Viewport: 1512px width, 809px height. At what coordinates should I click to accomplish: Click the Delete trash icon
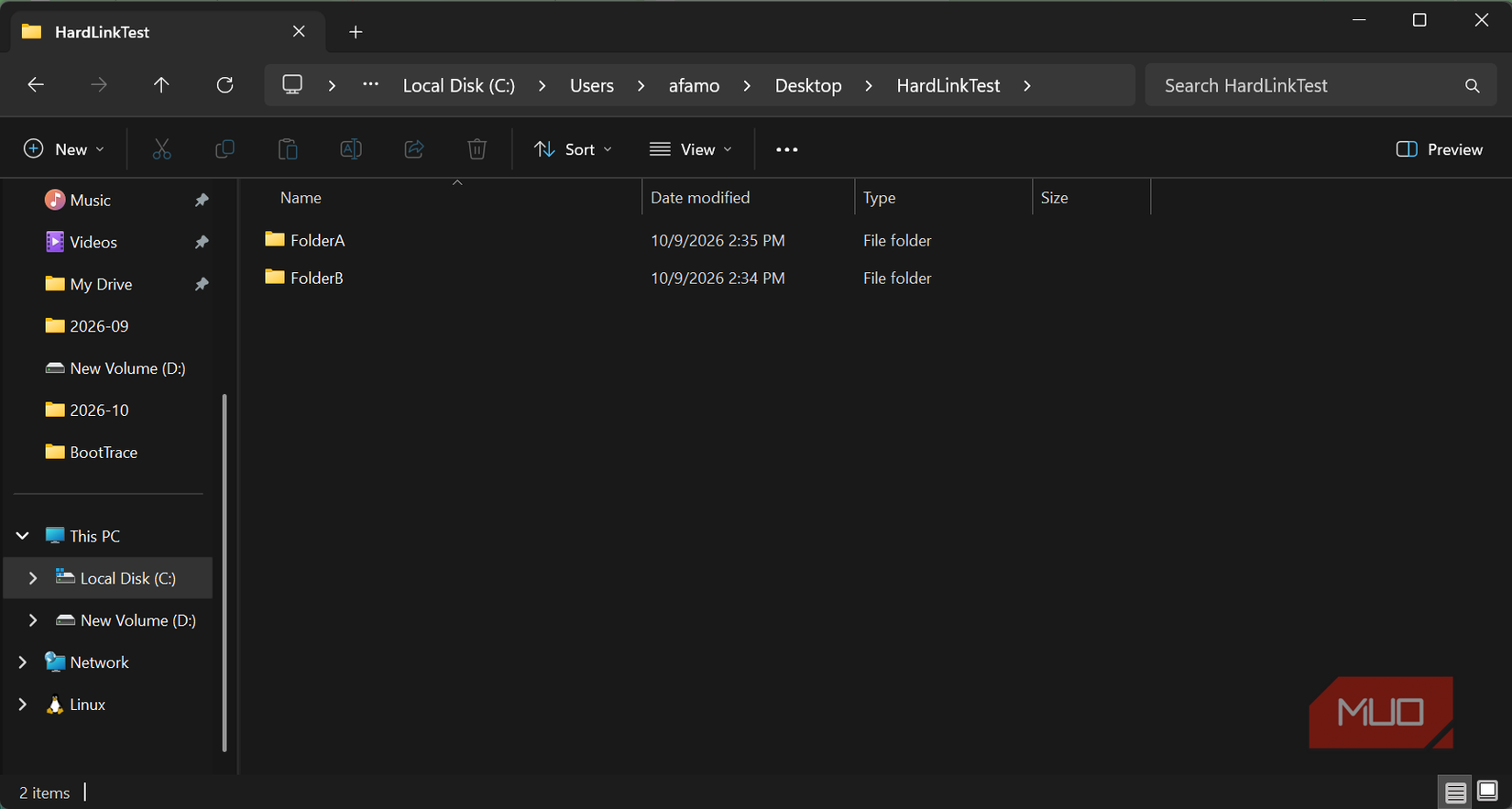pos(477,149)
